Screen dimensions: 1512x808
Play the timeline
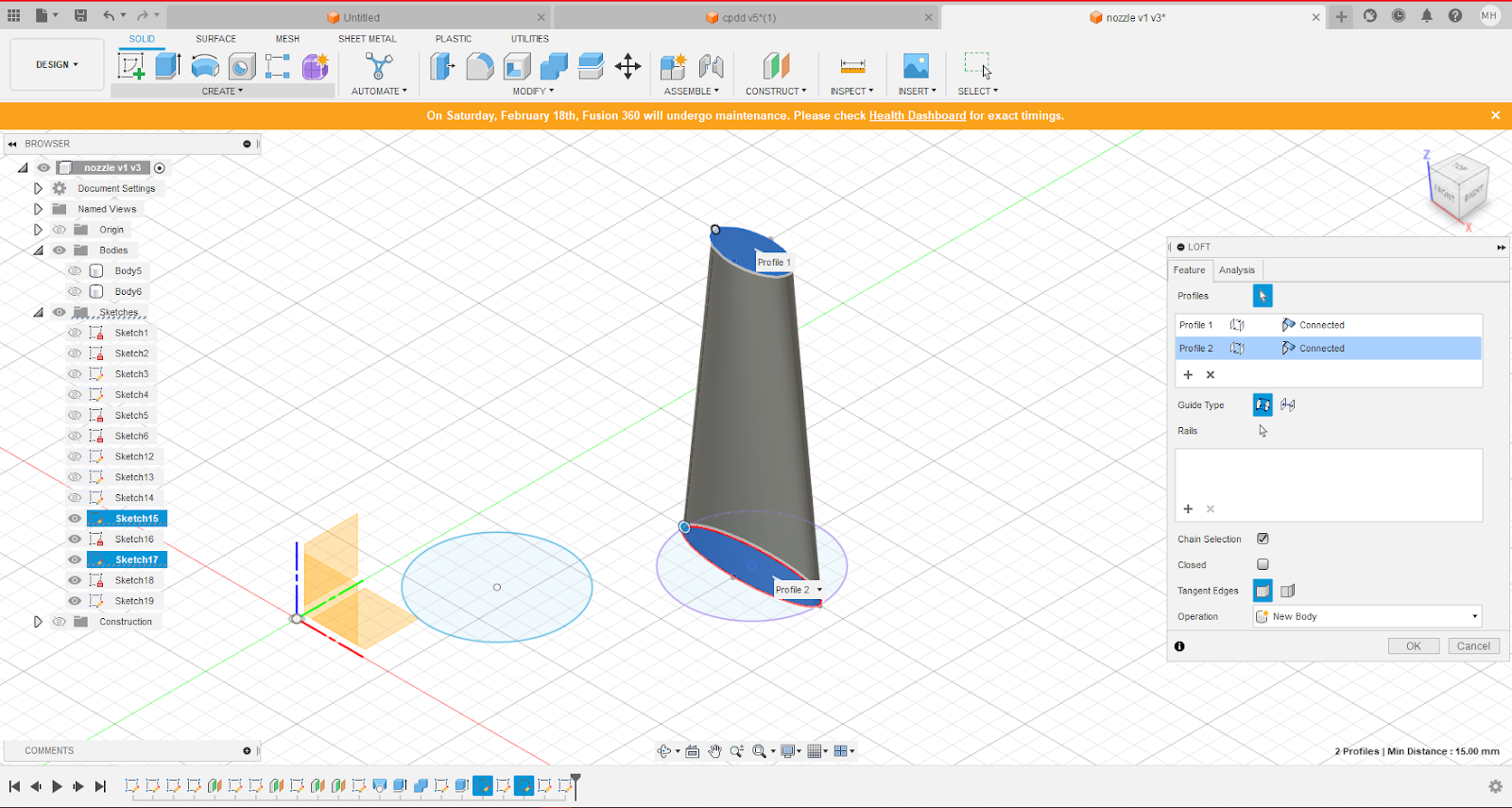(x=57, y=786)
